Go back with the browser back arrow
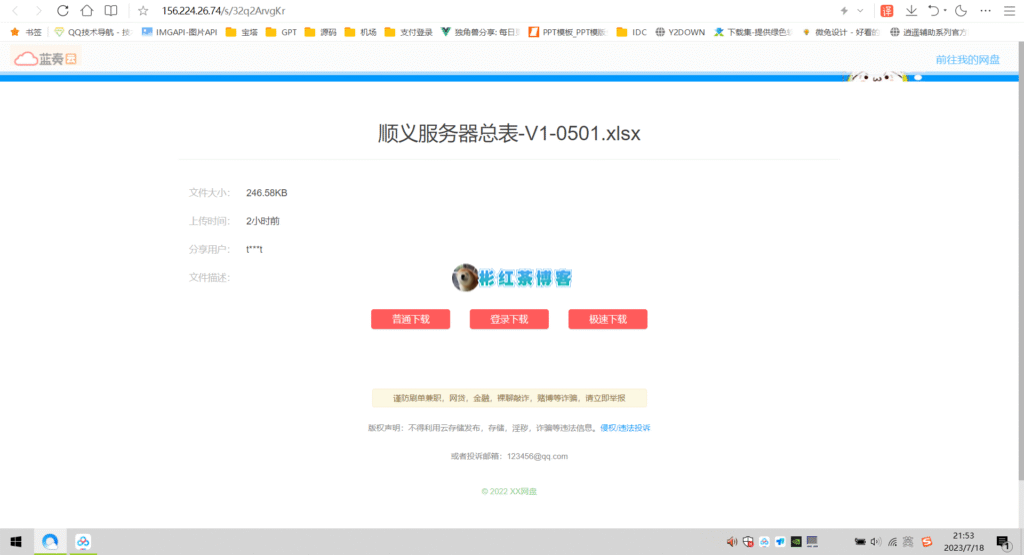The width and height of the screenshot is (1024, 555). (x=16, y=10)
